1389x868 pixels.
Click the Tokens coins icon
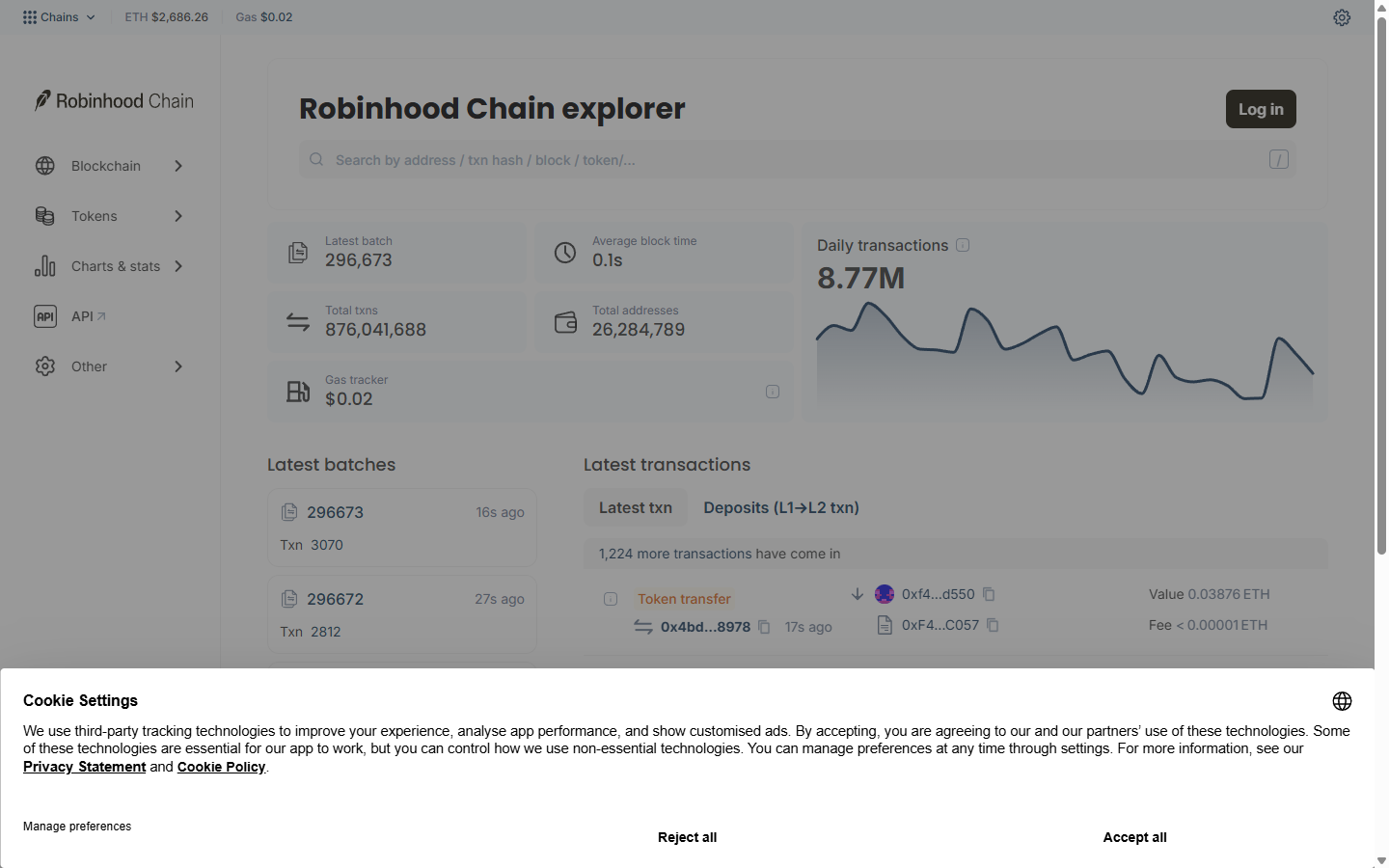point(45,216)
